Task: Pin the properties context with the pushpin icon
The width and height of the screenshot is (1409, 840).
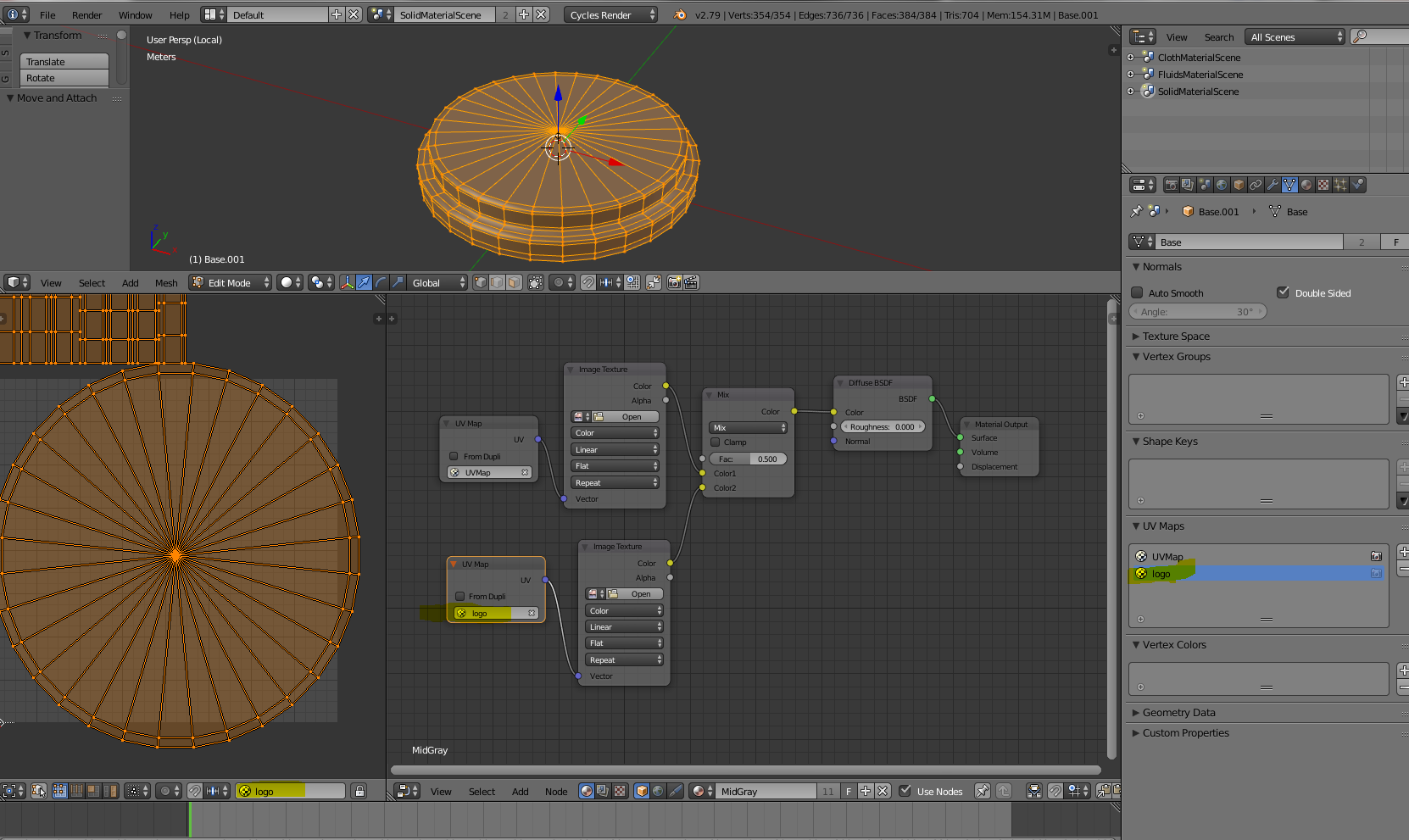Action: pos(1137,211)
